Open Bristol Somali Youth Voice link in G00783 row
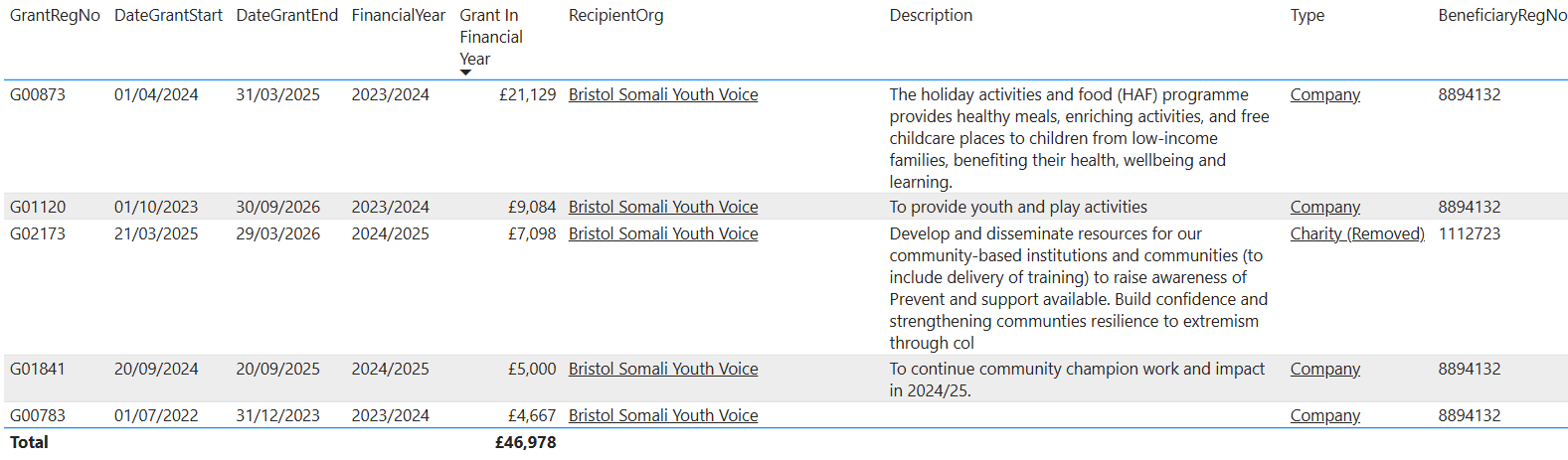Viewport: 1568px width, 460px height. (x=663, y=416)
